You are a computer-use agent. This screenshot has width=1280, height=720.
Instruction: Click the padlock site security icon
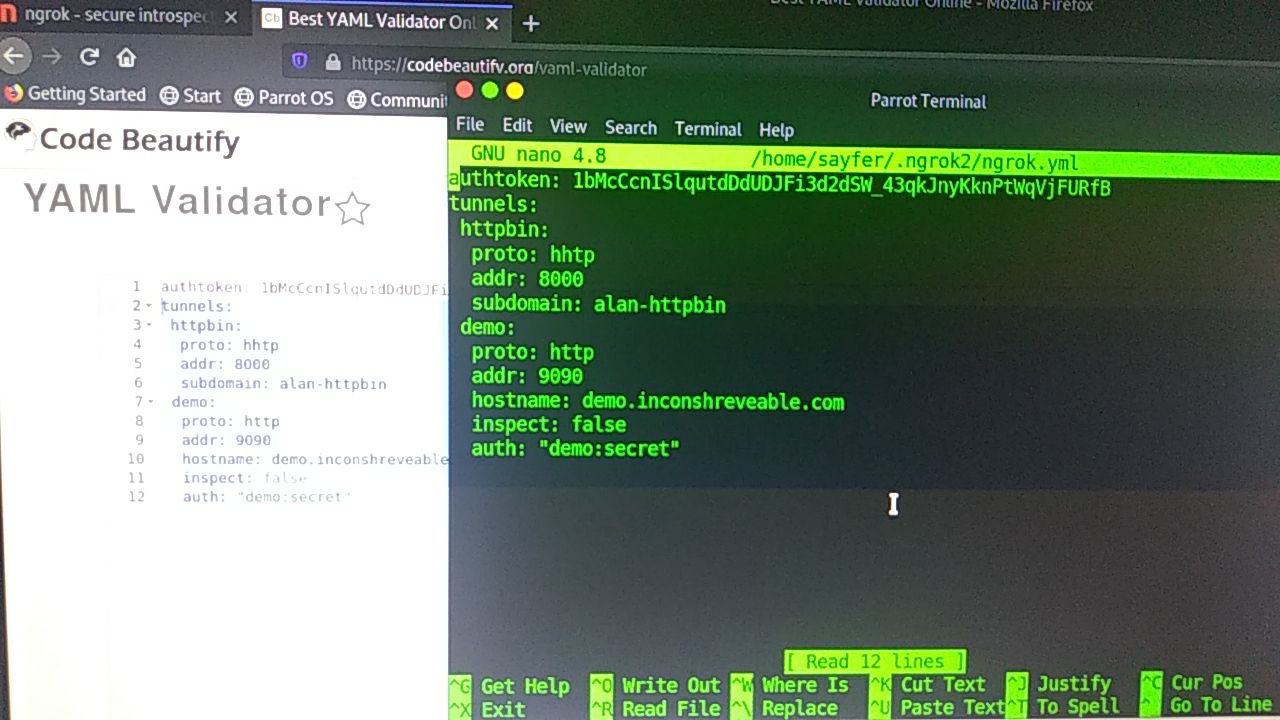(x=333, y=62)
